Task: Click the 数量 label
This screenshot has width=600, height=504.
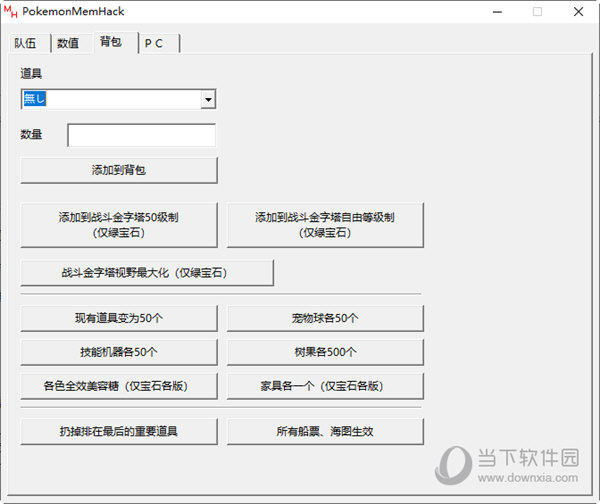Action: pos(31,134)
